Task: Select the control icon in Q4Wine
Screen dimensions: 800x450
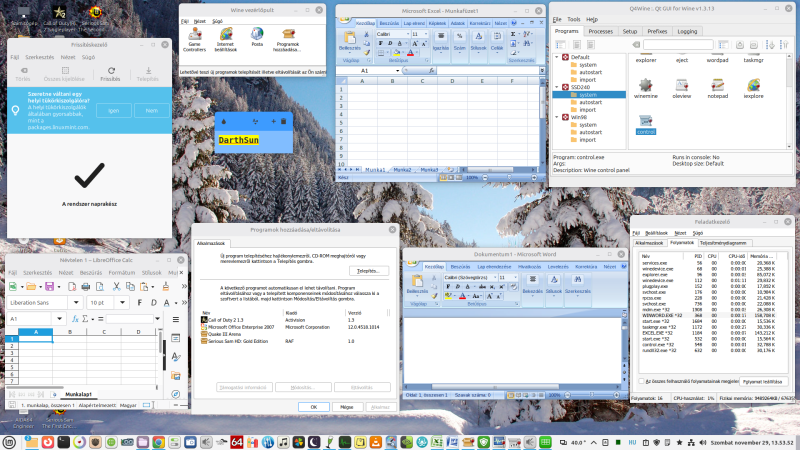Action: (646, 125)
